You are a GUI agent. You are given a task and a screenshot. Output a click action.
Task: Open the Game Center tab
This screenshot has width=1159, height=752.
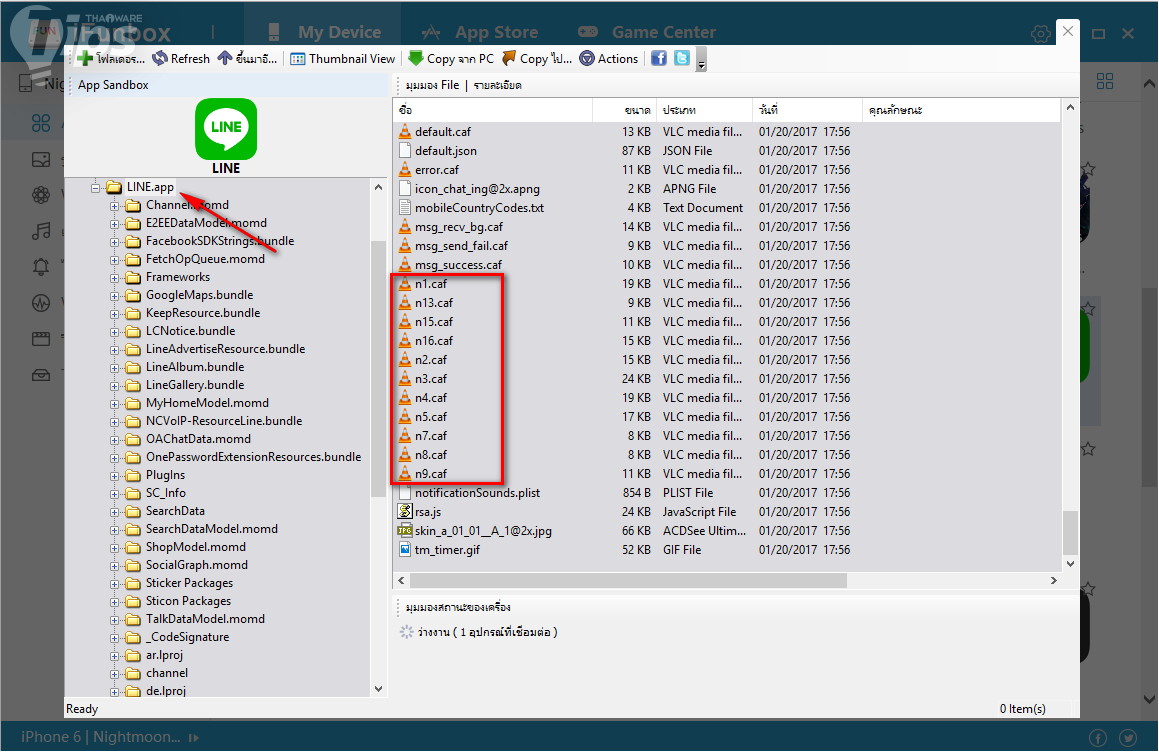click(x=647, y=32)
